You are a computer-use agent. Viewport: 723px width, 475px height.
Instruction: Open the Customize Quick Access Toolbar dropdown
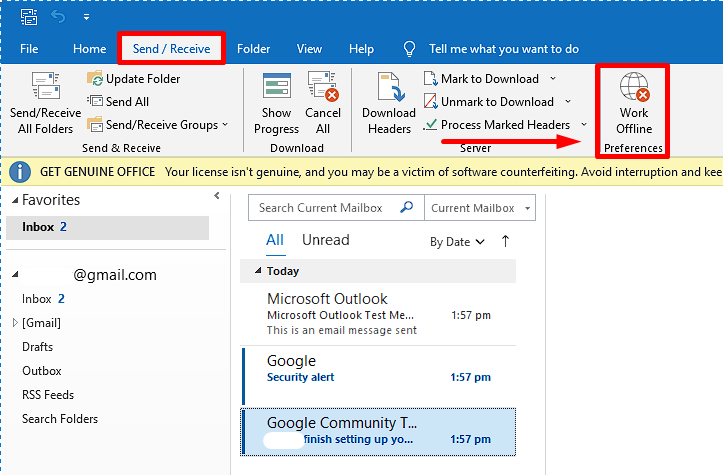[x=86, y=17]
